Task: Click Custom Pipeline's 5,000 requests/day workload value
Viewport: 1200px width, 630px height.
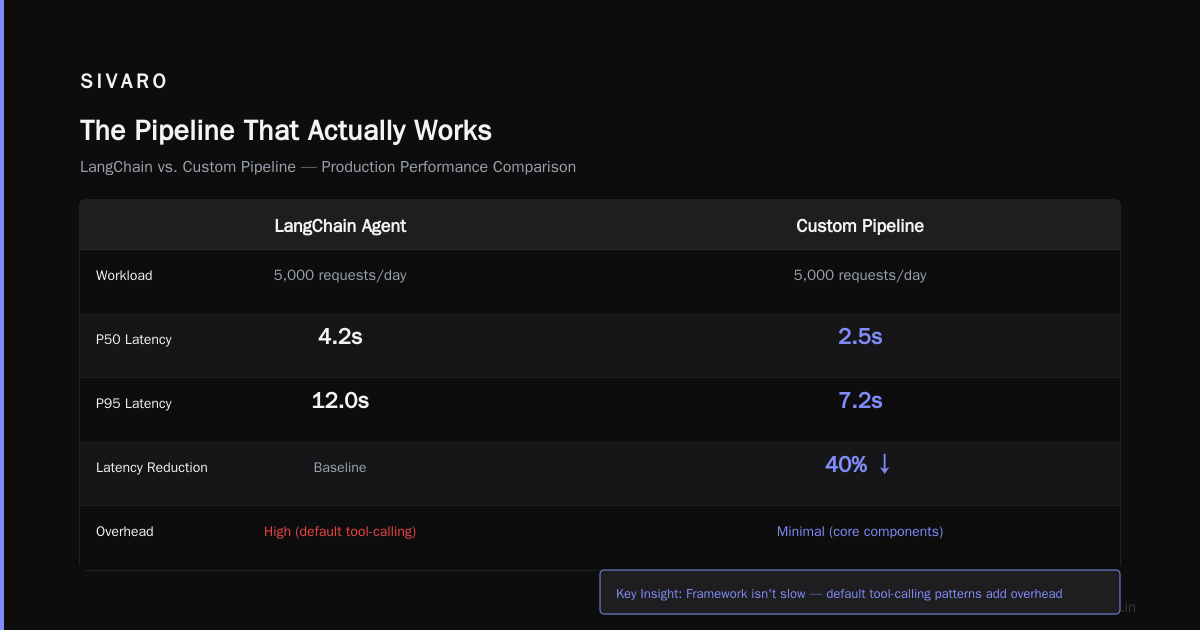Action: [x=860, y=275]
